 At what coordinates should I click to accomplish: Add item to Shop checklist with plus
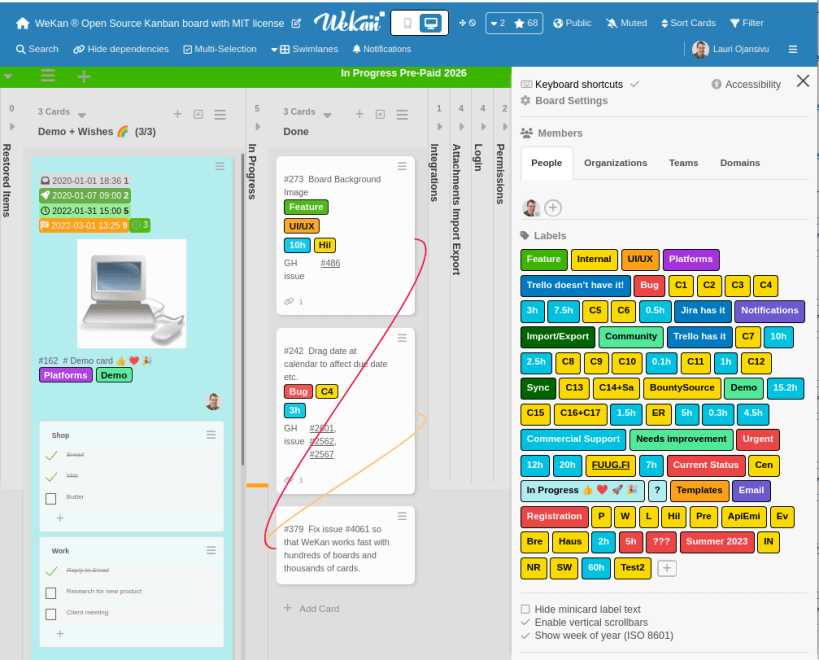(x=60, y=518)
